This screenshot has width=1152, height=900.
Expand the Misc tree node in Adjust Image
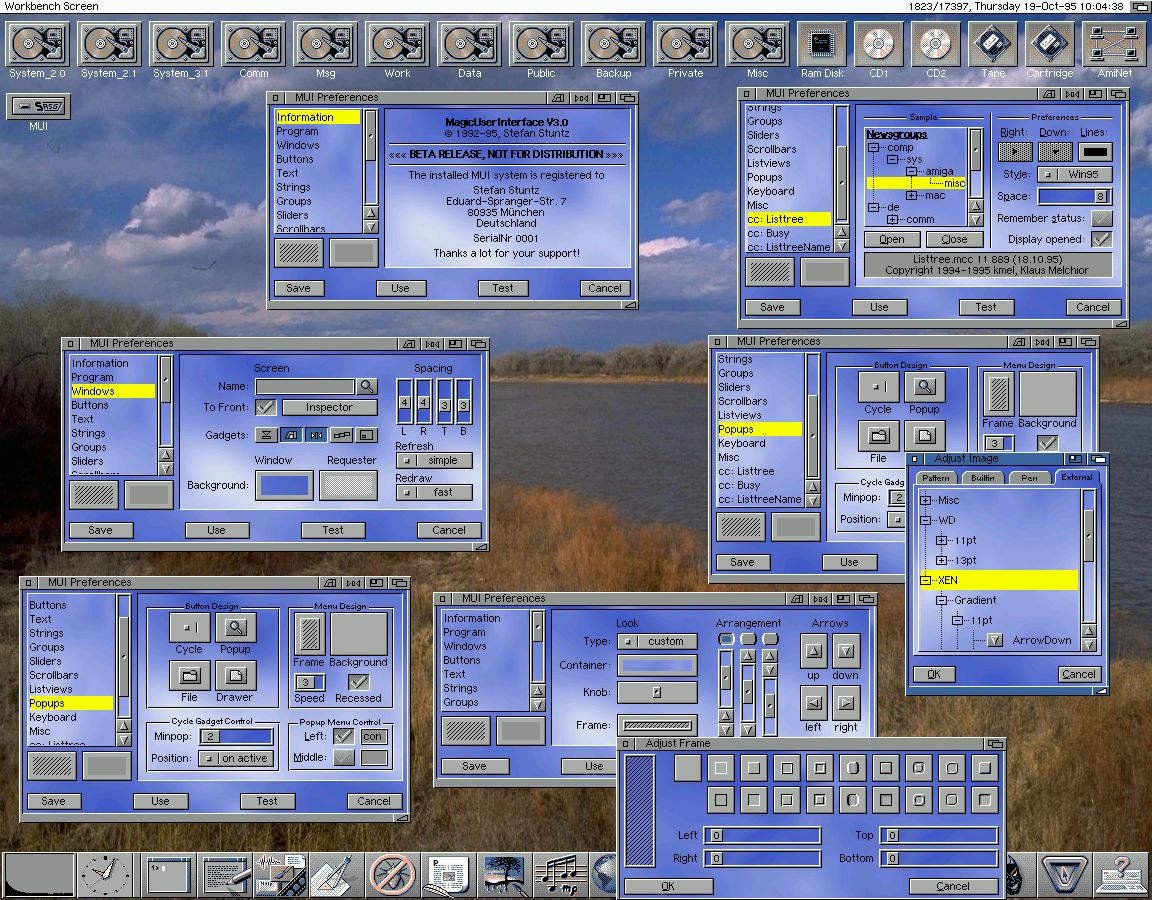[x=925, y=500]
